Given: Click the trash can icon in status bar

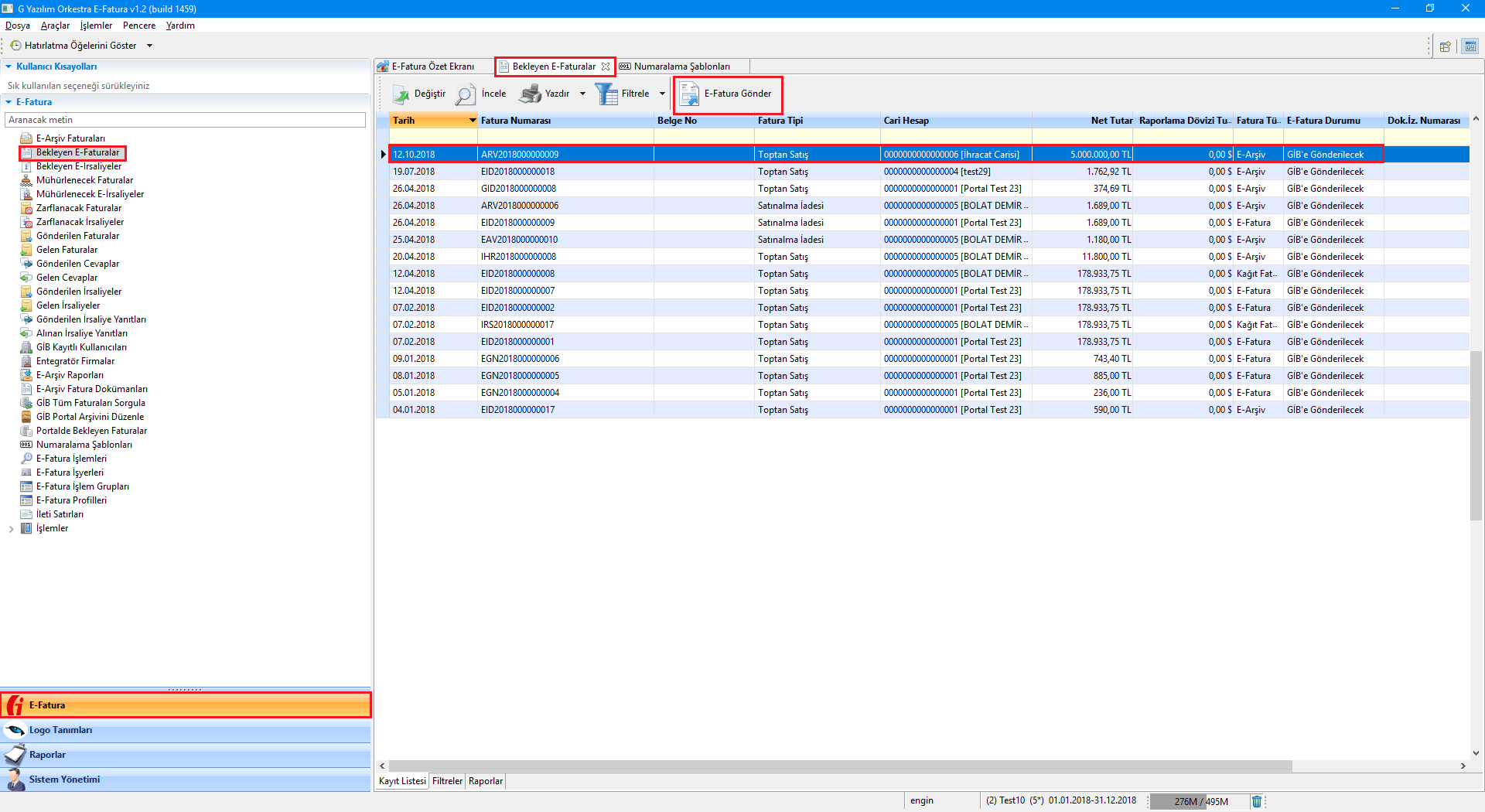Looking at the screenshot, I should (x=1257, y=801).
